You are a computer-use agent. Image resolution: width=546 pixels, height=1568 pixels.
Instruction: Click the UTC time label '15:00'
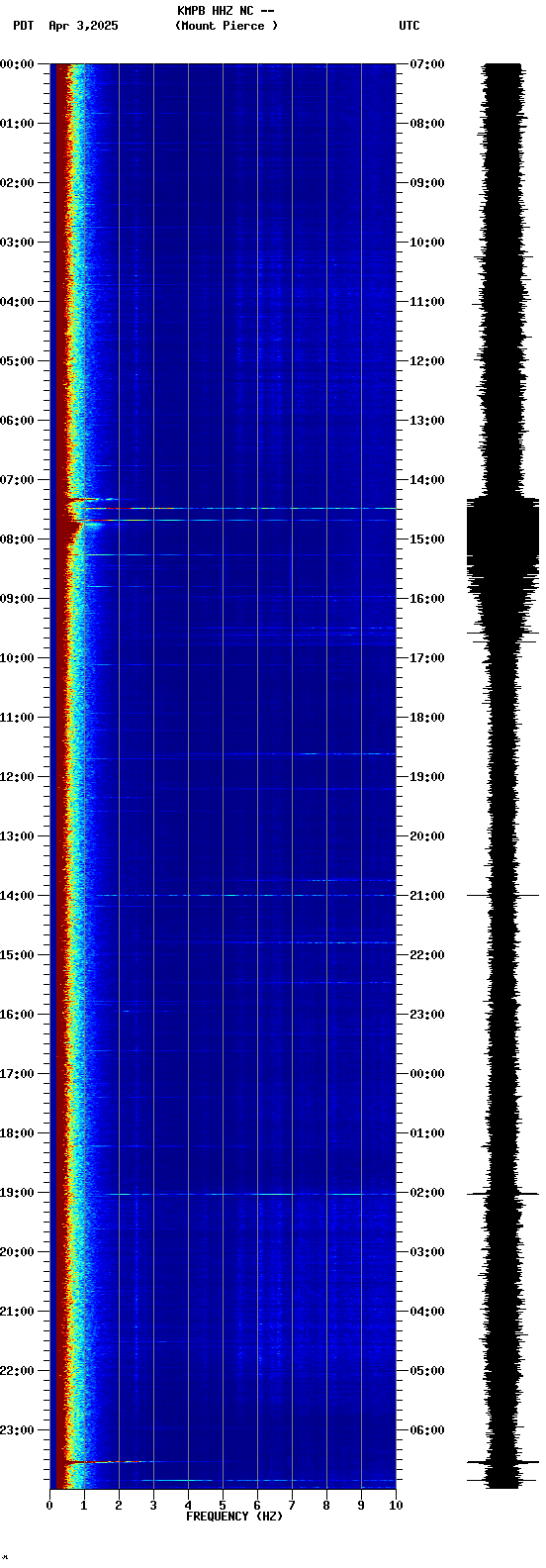click(x=427, y=539)
